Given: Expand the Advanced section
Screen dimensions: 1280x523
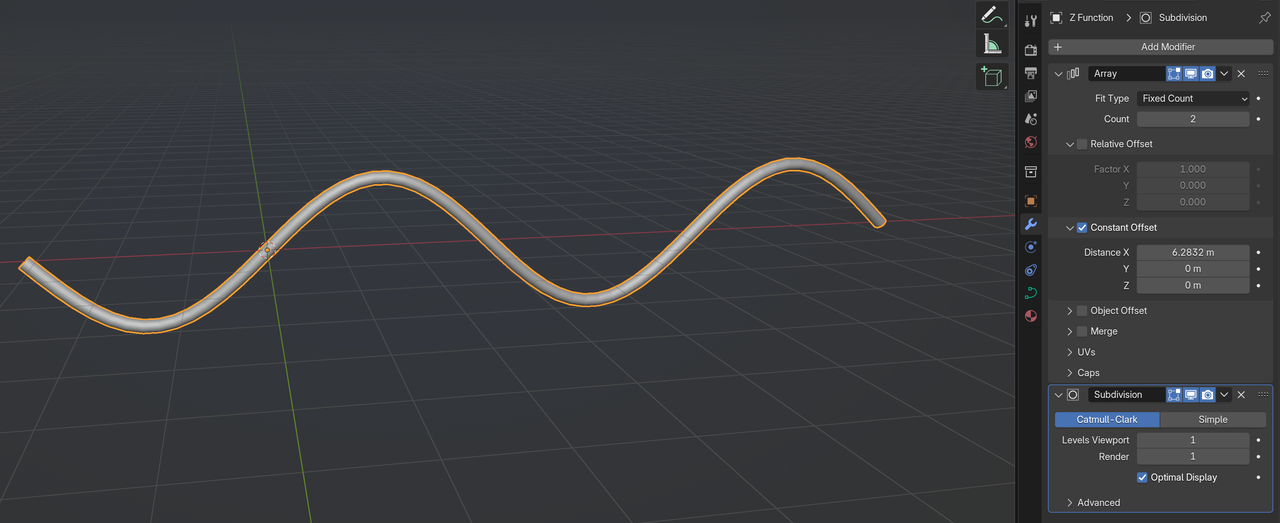Looking at the screenshot, I should (1069, 503).
